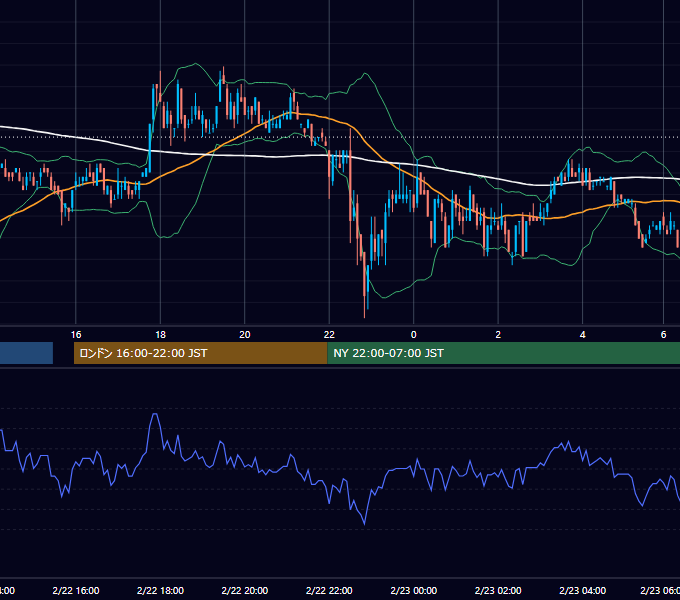Click the 2/23 04:00 time label
Image resolution: width=680 pixels, height=600 pixels.
[x=582, y=590]
